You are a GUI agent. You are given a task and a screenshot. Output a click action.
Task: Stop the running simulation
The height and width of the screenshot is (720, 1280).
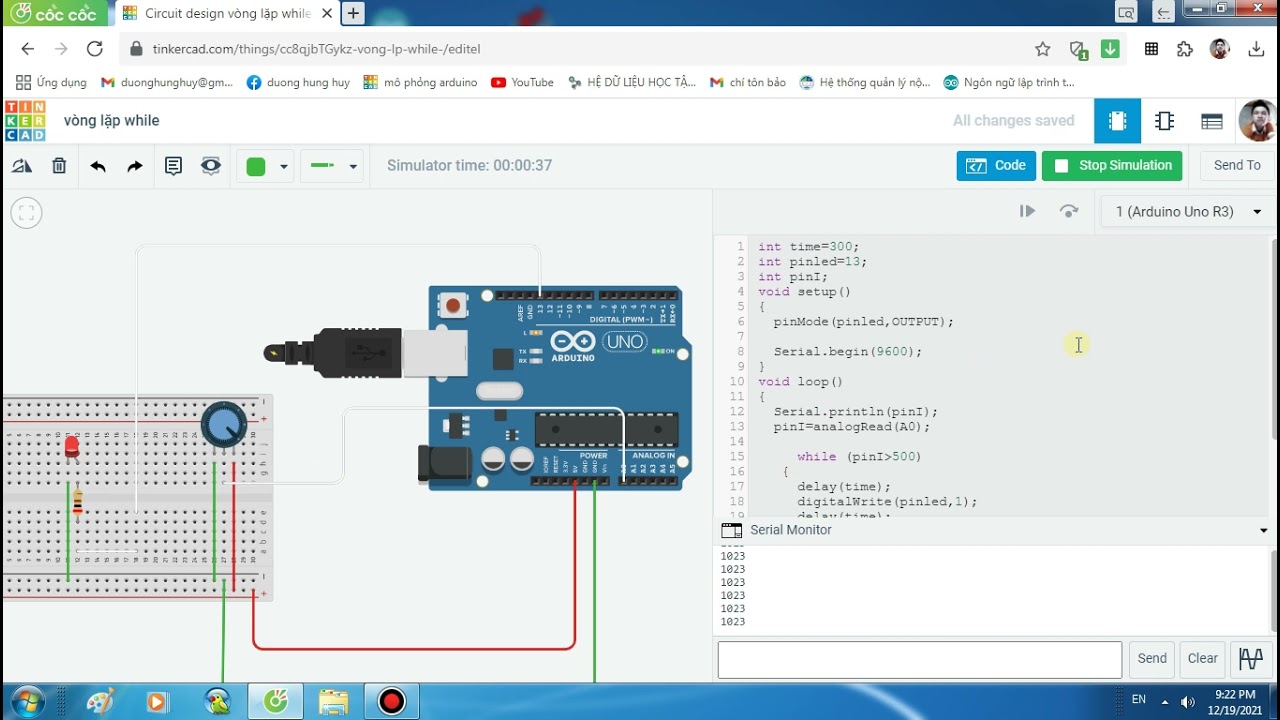(1112, 166)
